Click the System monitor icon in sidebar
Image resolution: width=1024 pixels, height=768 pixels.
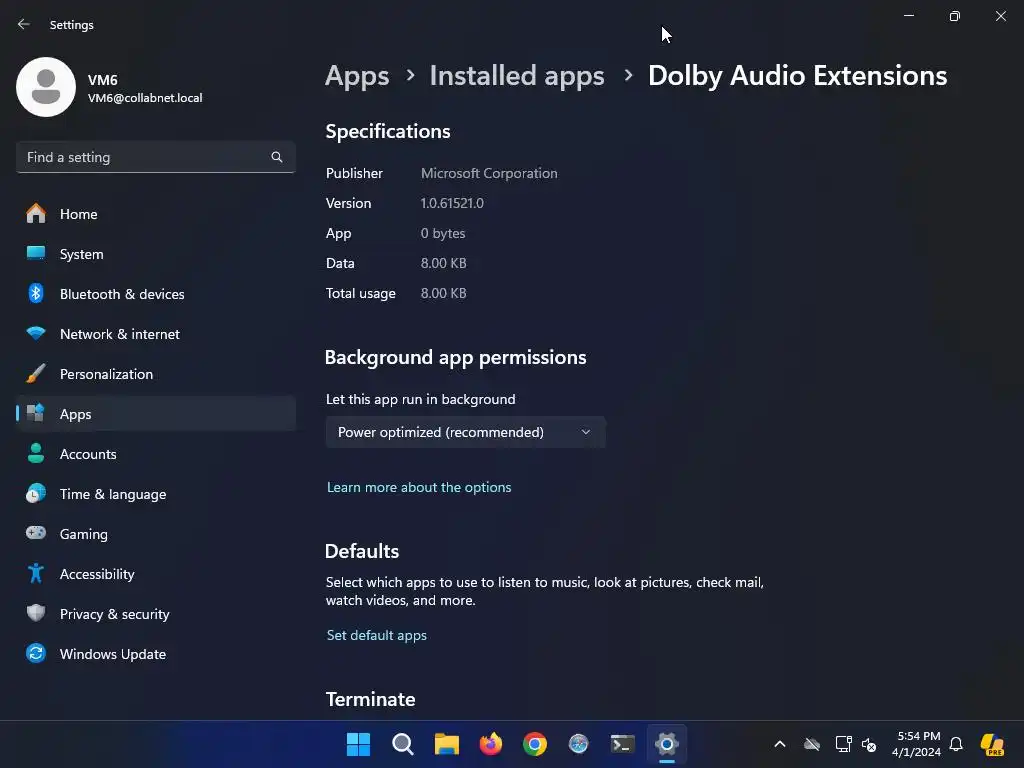point(36,253)
